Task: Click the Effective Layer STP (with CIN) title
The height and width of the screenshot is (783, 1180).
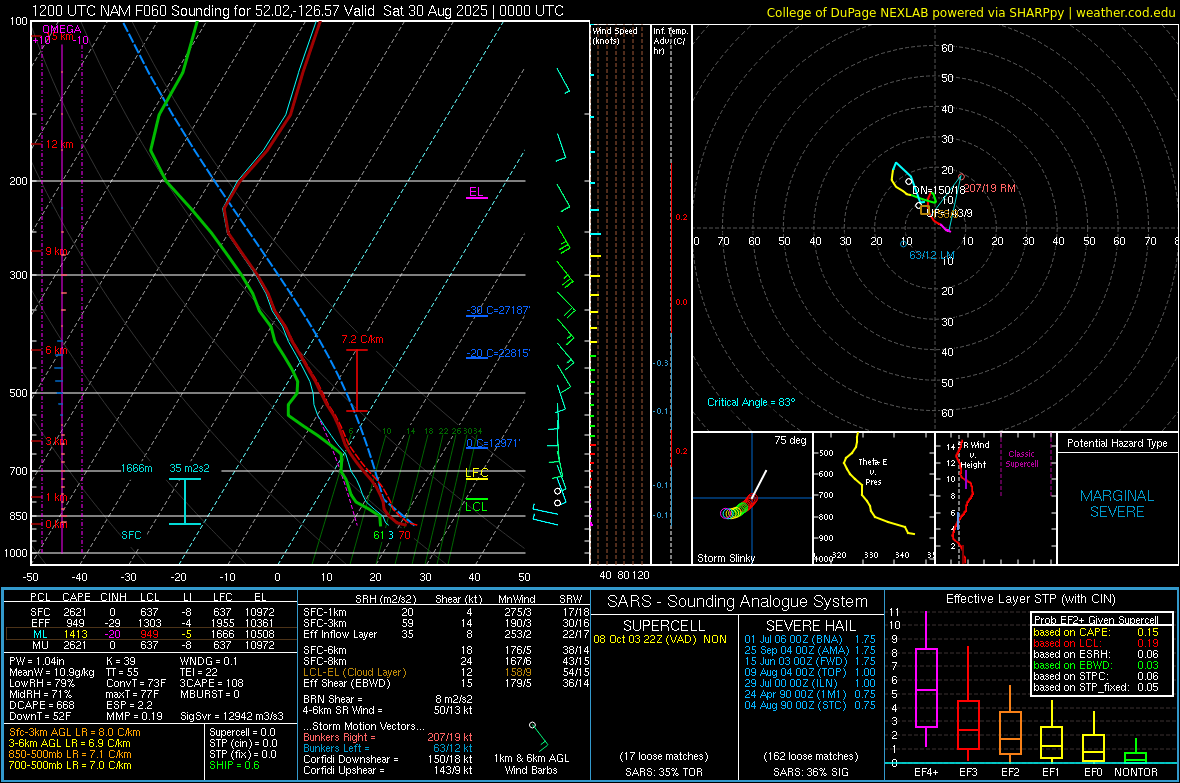Action: pos(1030,599)
